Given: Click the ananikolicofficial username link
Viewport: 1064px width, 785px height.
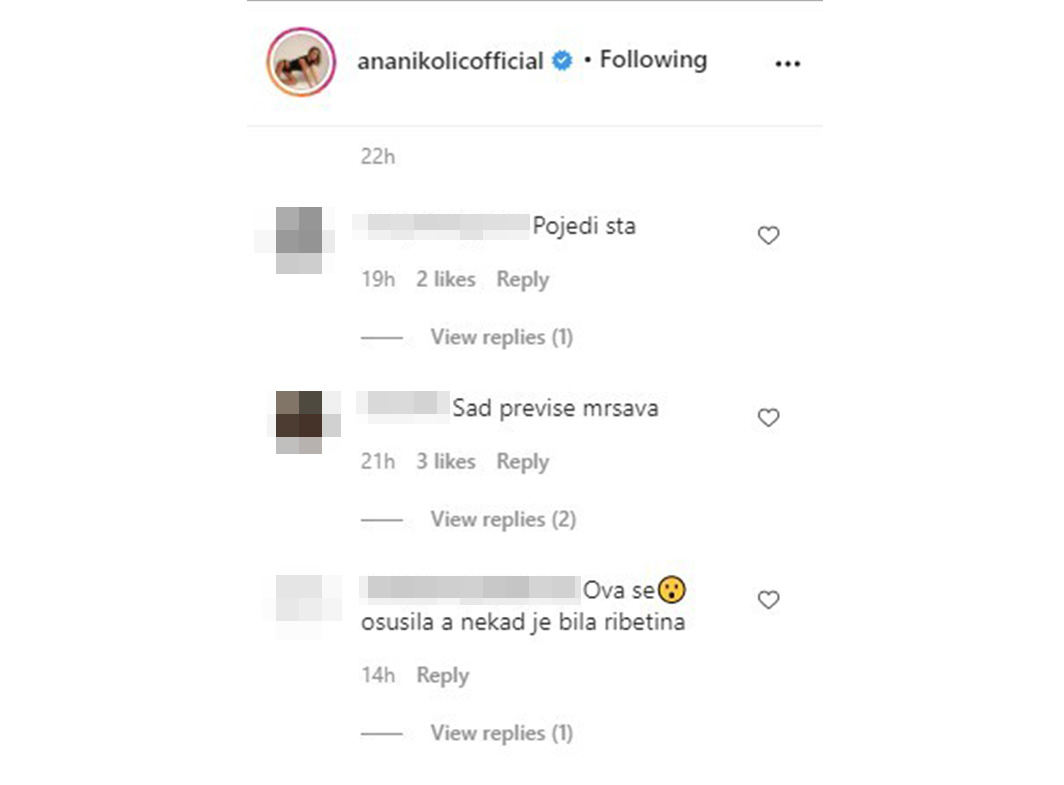Looking at the screenshot, I should [450, 61].
